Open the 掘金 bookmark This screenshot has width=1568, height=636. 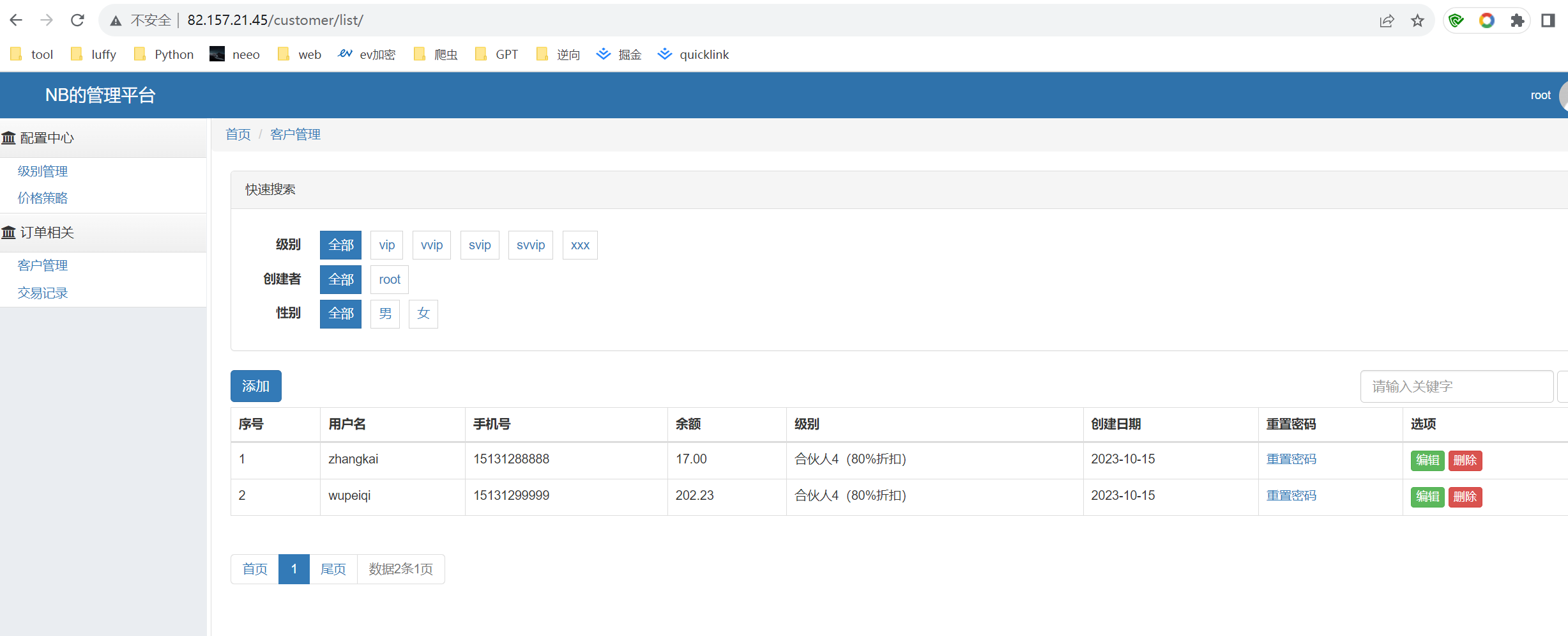click(618, 54)
